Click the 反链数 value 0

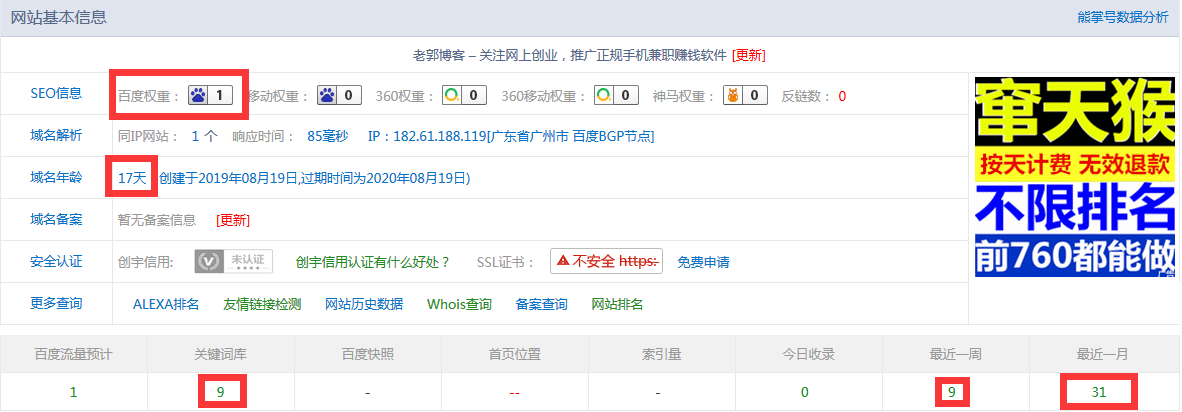click(842, 96)
